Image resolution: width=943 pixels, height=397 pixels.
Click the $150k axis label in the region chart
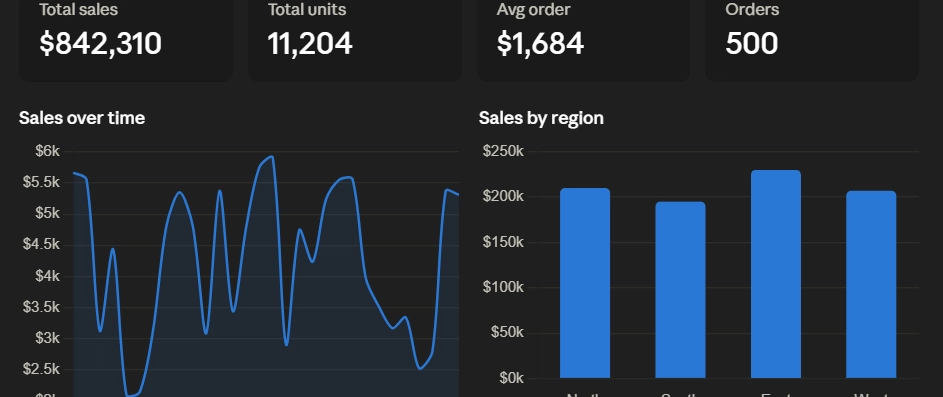503,242
